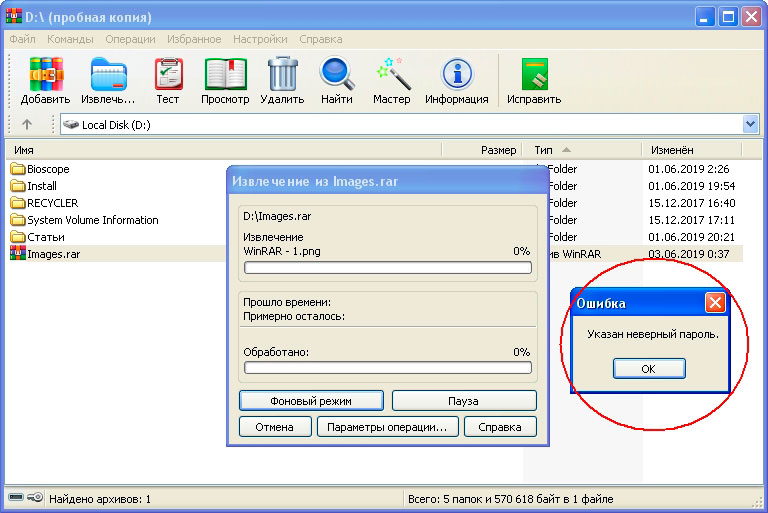Click the Извлечь (Extract) toolbar icon
This screenshot has height=513, width=768.
(x=109, y=74)
